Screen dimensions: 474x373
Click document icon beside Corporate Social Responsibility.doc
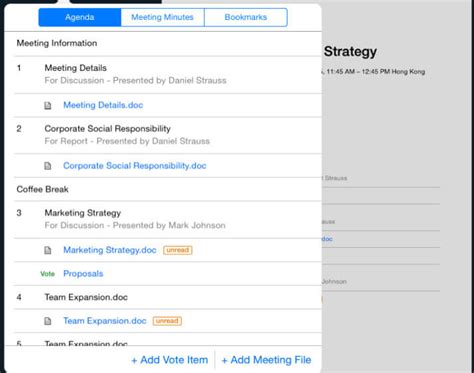click(48, 166)
